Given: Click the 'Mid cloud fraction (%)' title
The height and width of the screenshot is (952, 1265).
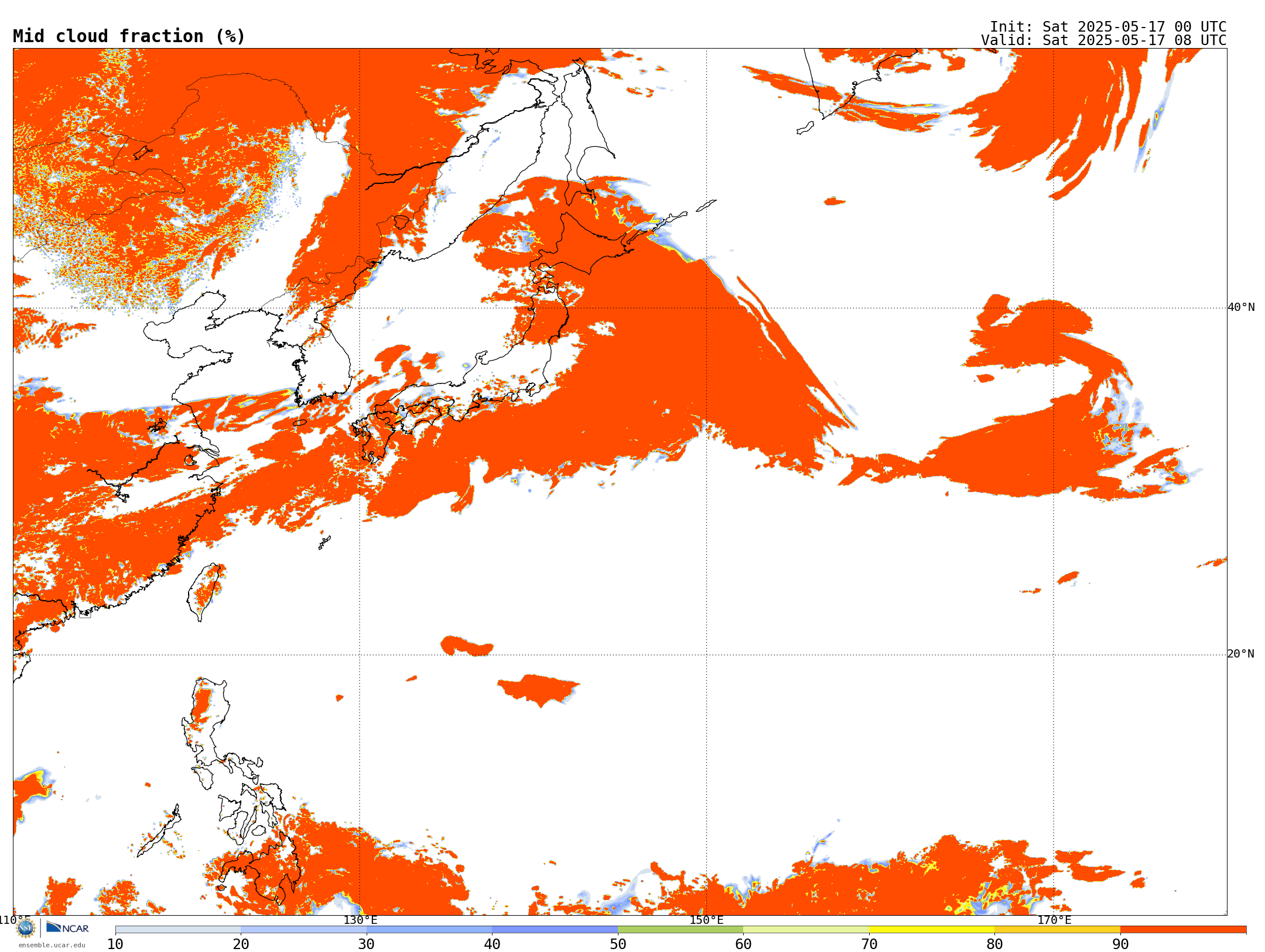Looking at the screenshot, I should 129,36.
